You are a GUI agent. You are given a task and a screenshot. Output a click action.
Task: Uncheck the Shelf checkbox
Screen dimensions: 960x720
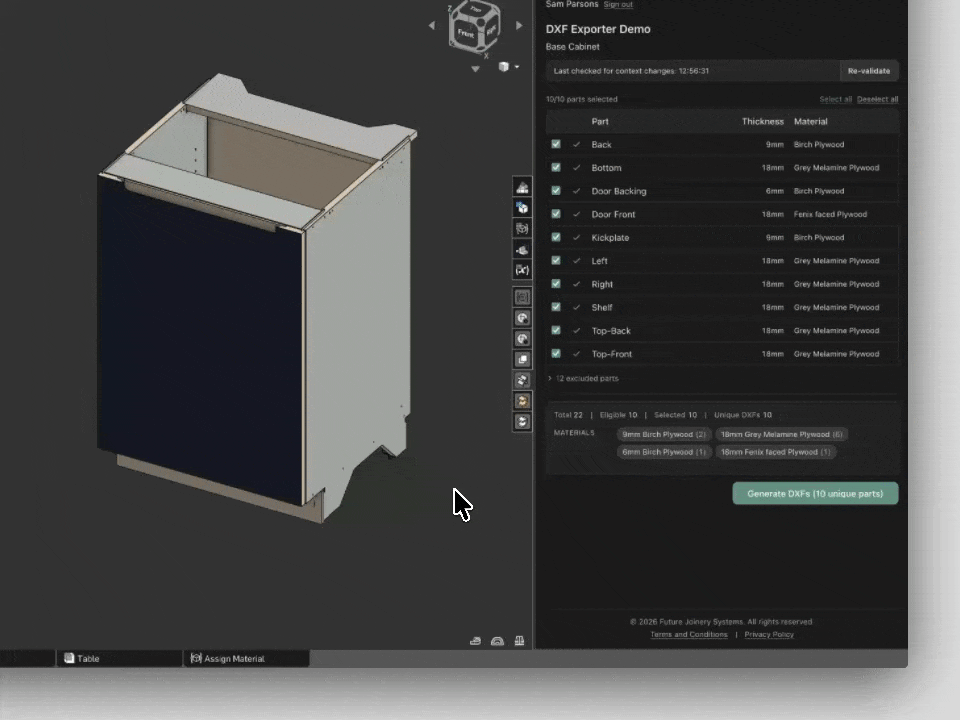point(556,307)
